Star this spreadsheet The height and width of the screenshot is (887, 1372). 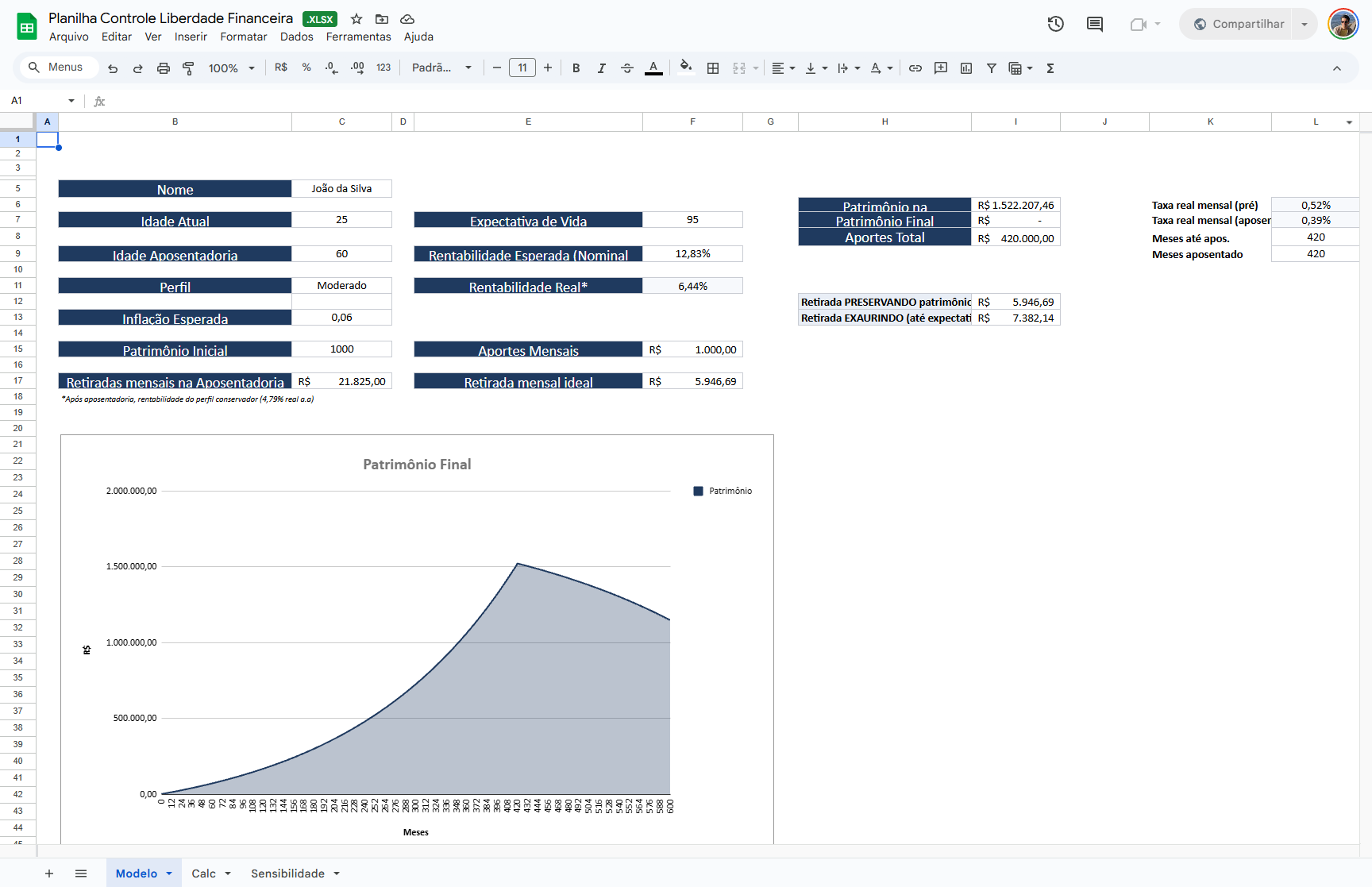click(356, 19)
